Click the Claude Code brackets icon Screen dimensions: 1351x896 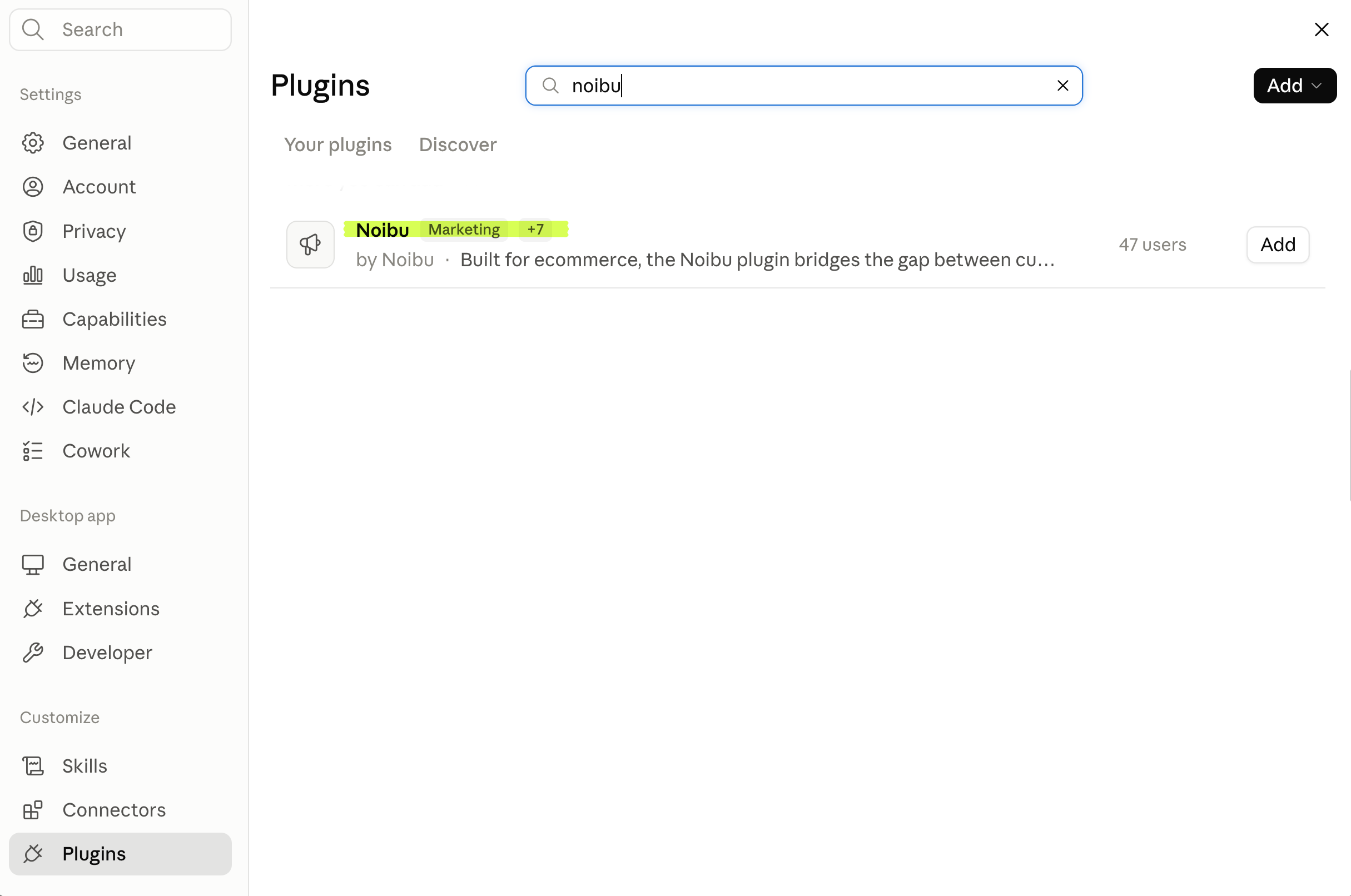click(x=33, y=407)
